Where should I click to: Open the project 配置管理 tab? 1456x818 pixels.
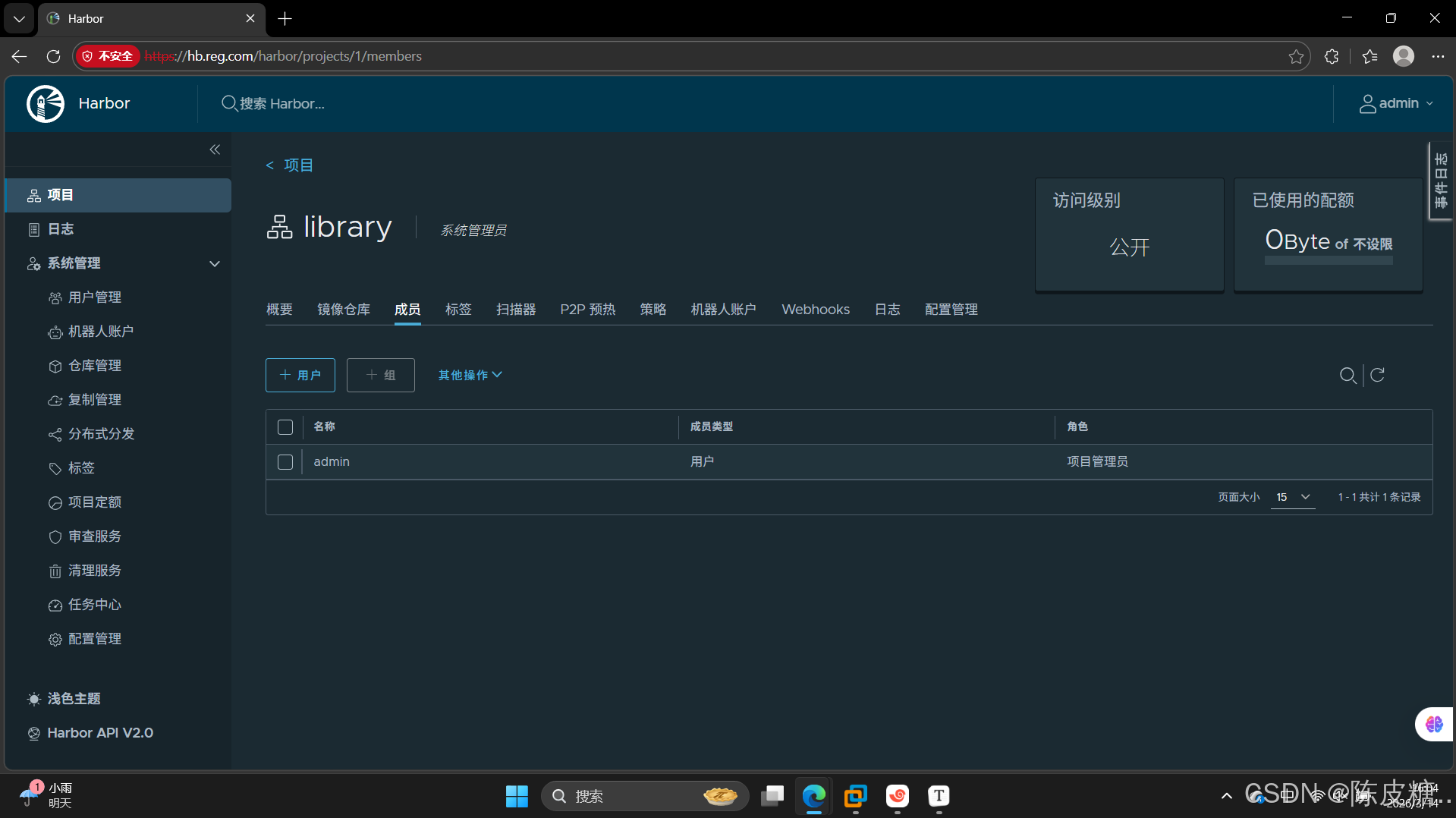click(x=951, y=310)
